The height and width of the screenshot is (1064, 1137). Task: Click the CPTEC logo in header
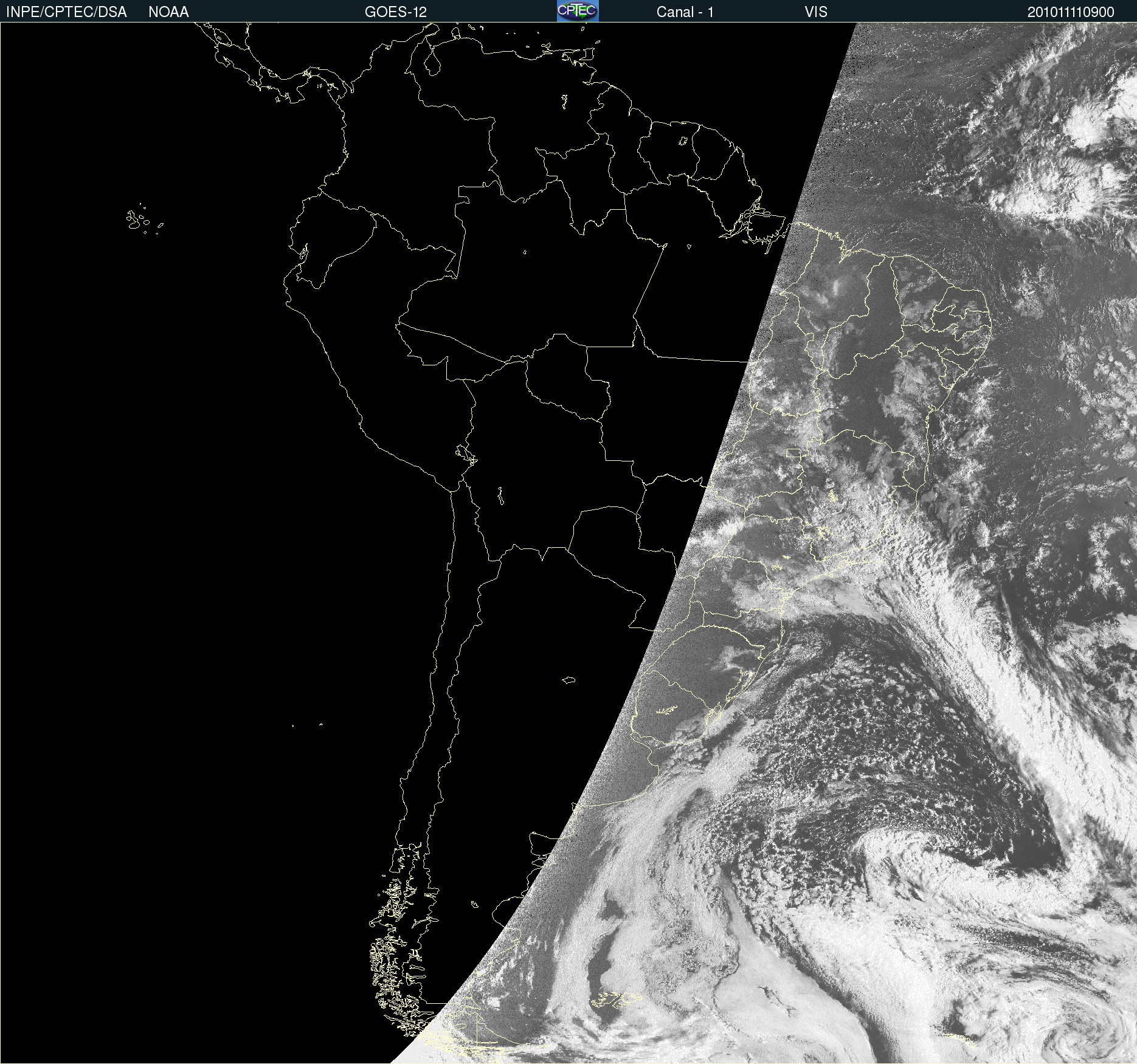[x=578, y=11]
